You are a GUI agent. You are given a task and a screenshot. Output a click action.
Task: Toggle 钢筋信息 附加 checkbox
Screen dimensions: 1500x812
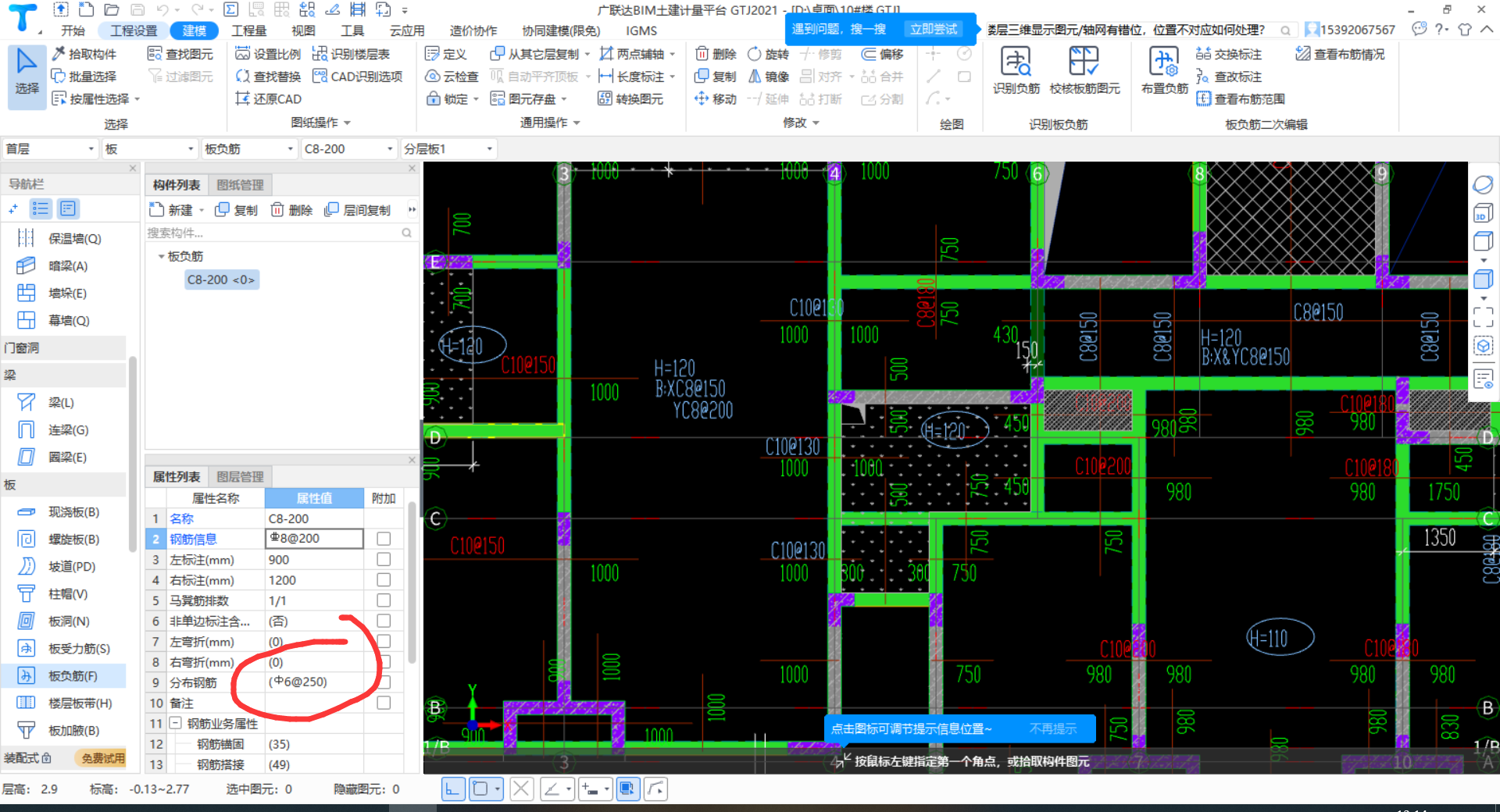384,539
